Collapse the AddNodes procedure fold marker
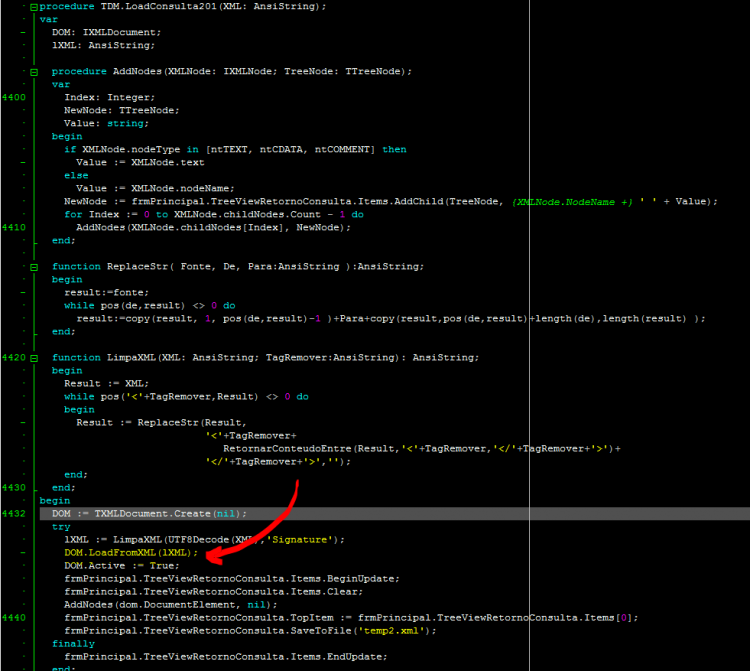Screen dimensions: 750x671 point(34,72)
